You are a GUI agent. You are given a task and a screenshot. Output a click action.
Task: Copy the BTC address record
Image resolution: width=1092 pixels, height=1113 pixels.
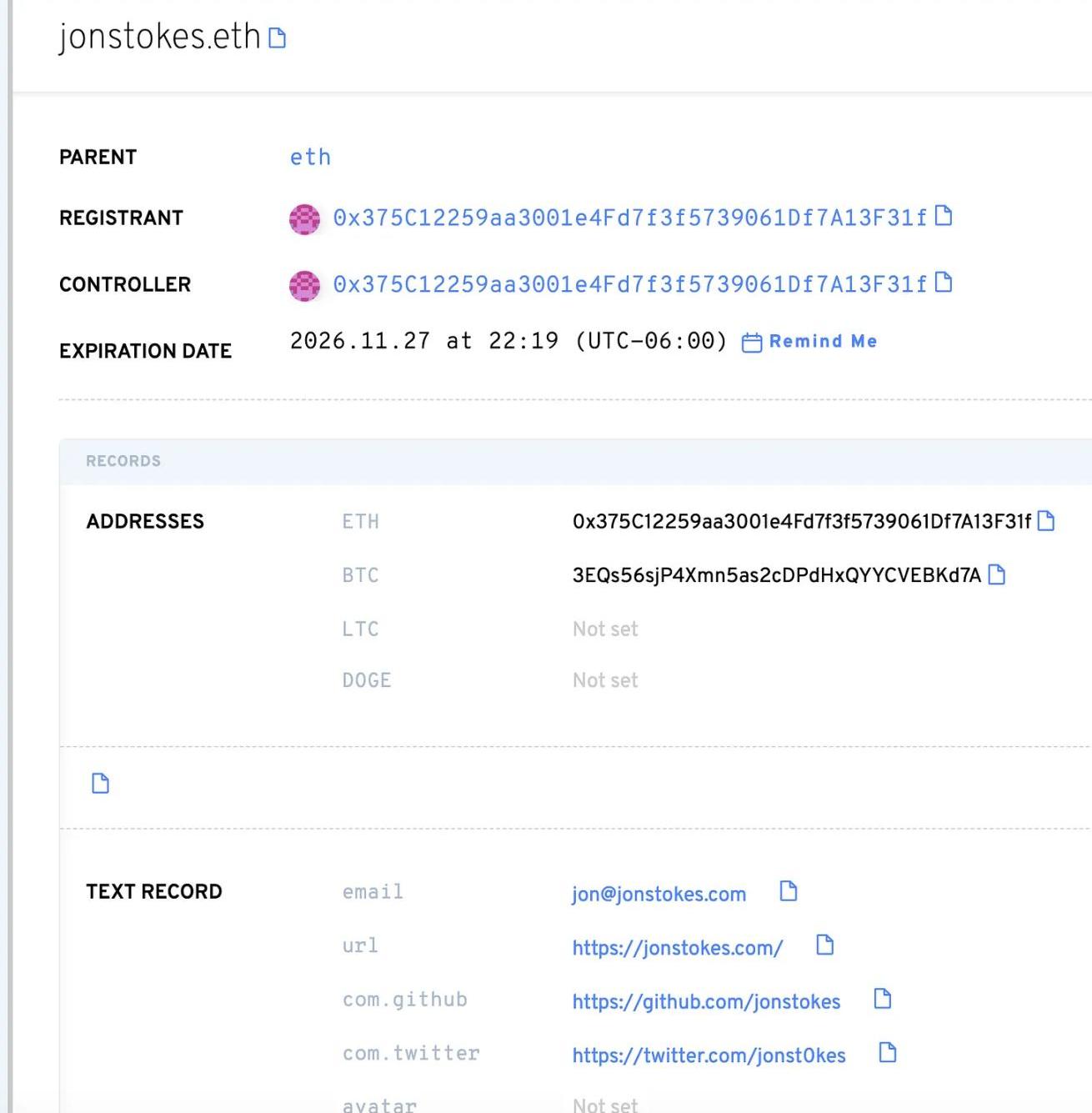pos(996,574)
